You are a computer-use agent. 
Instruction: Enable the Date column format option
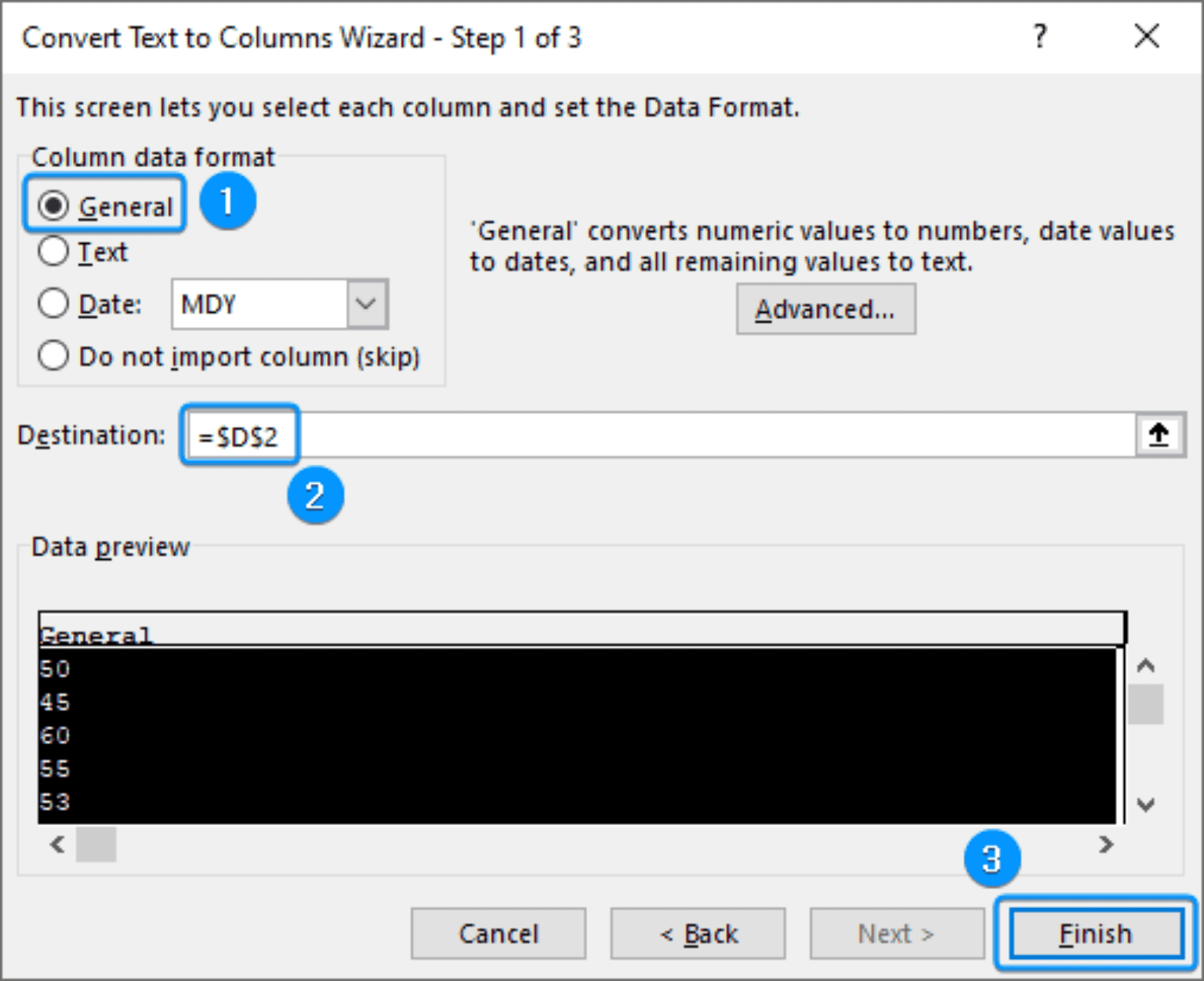(53, 303)
